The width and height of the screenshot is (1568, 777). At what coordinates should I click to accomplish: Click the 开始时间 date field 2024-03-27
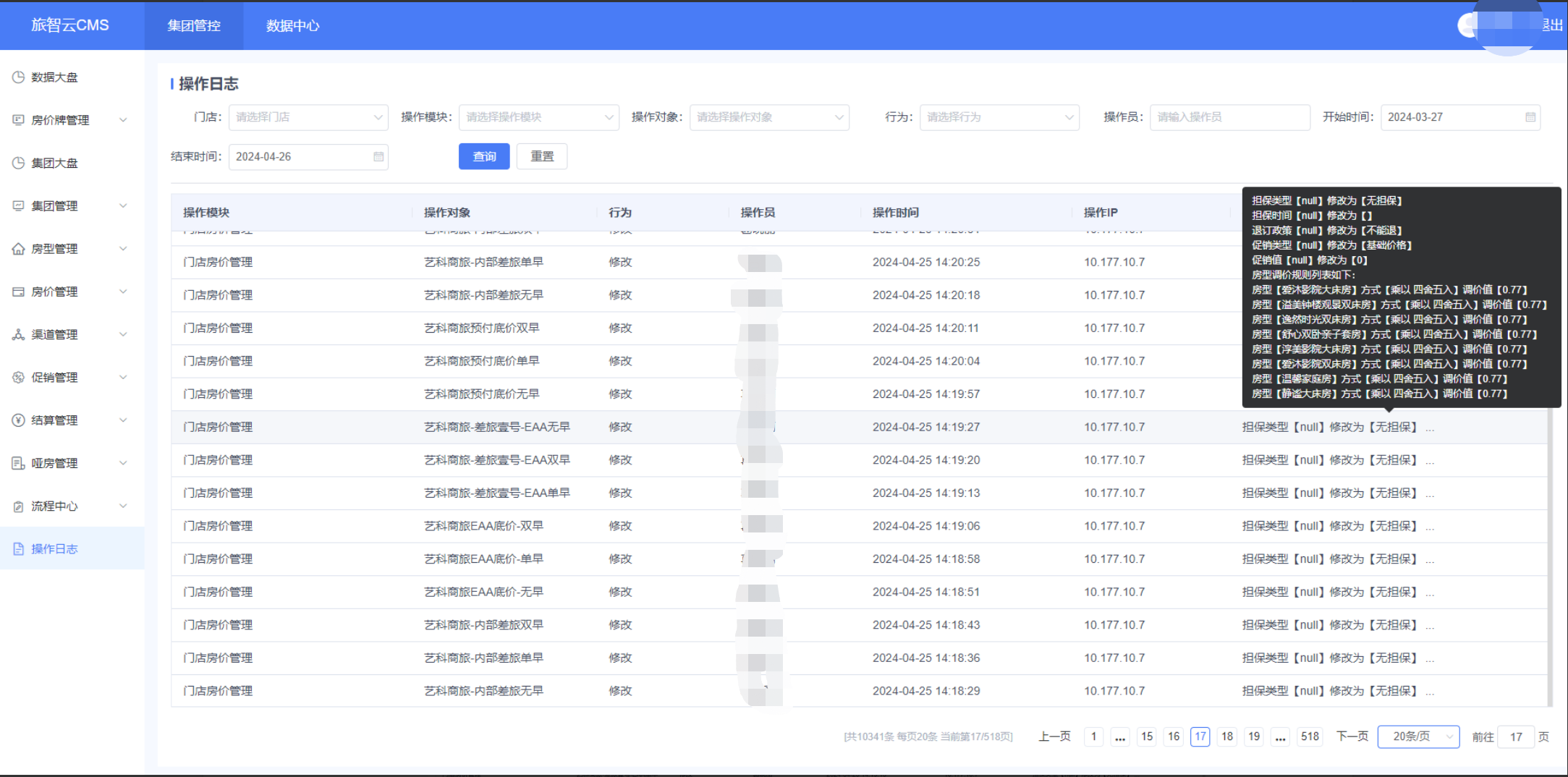point(1460,117)
